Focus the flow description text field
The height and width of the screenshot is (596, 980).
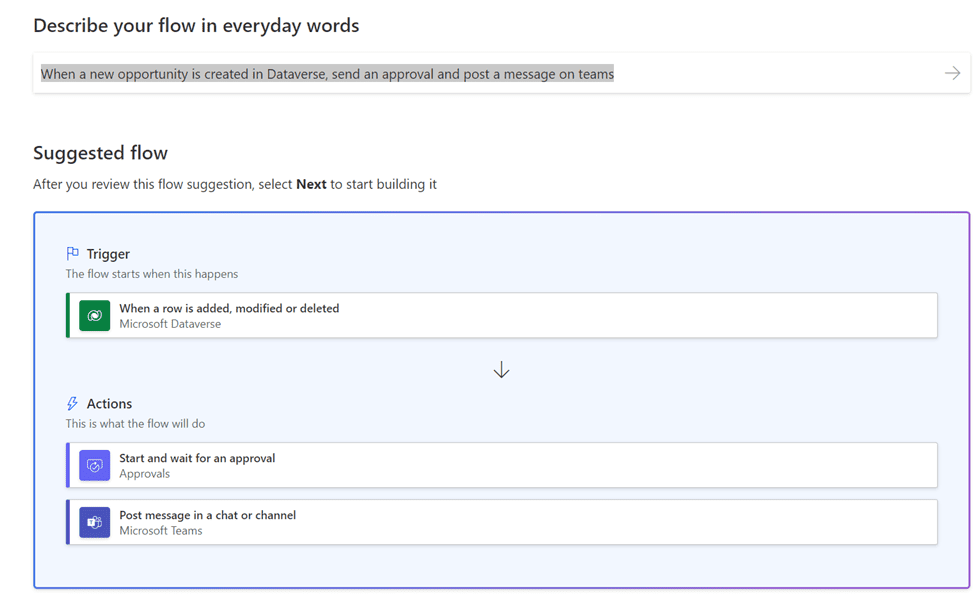480,74
